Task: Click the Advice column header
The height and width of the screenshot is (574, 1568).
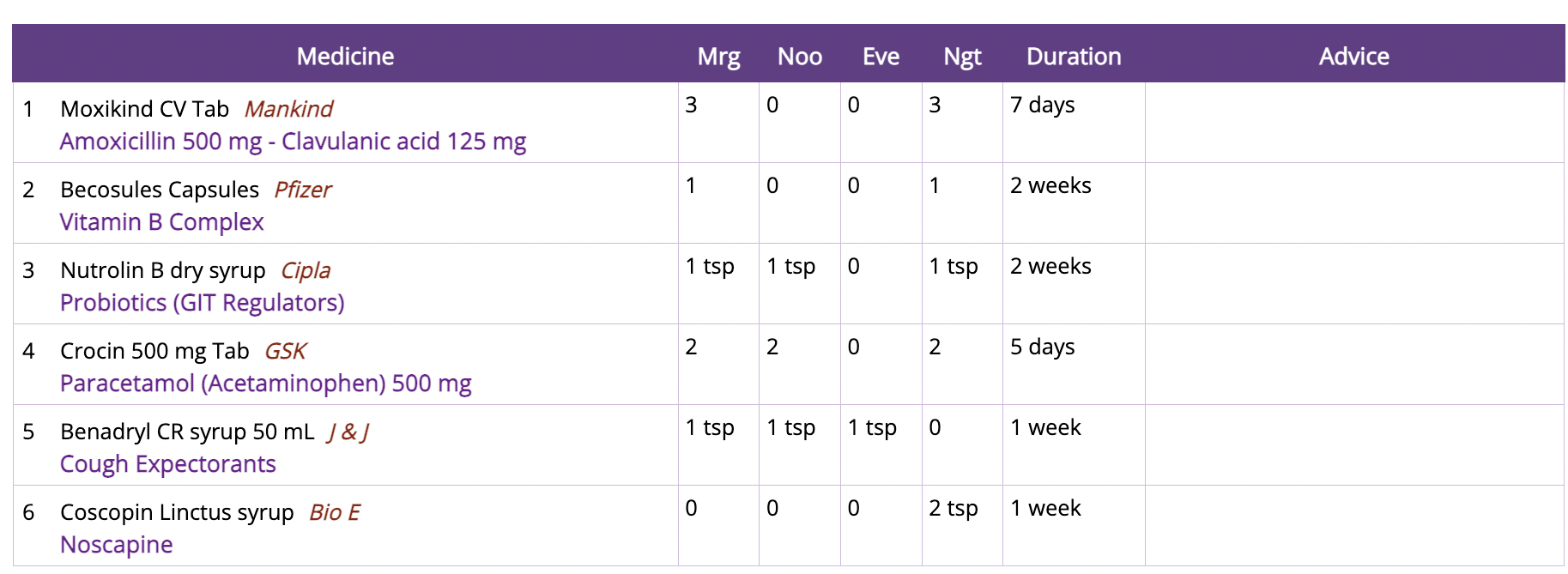Action: [1353, 57]
